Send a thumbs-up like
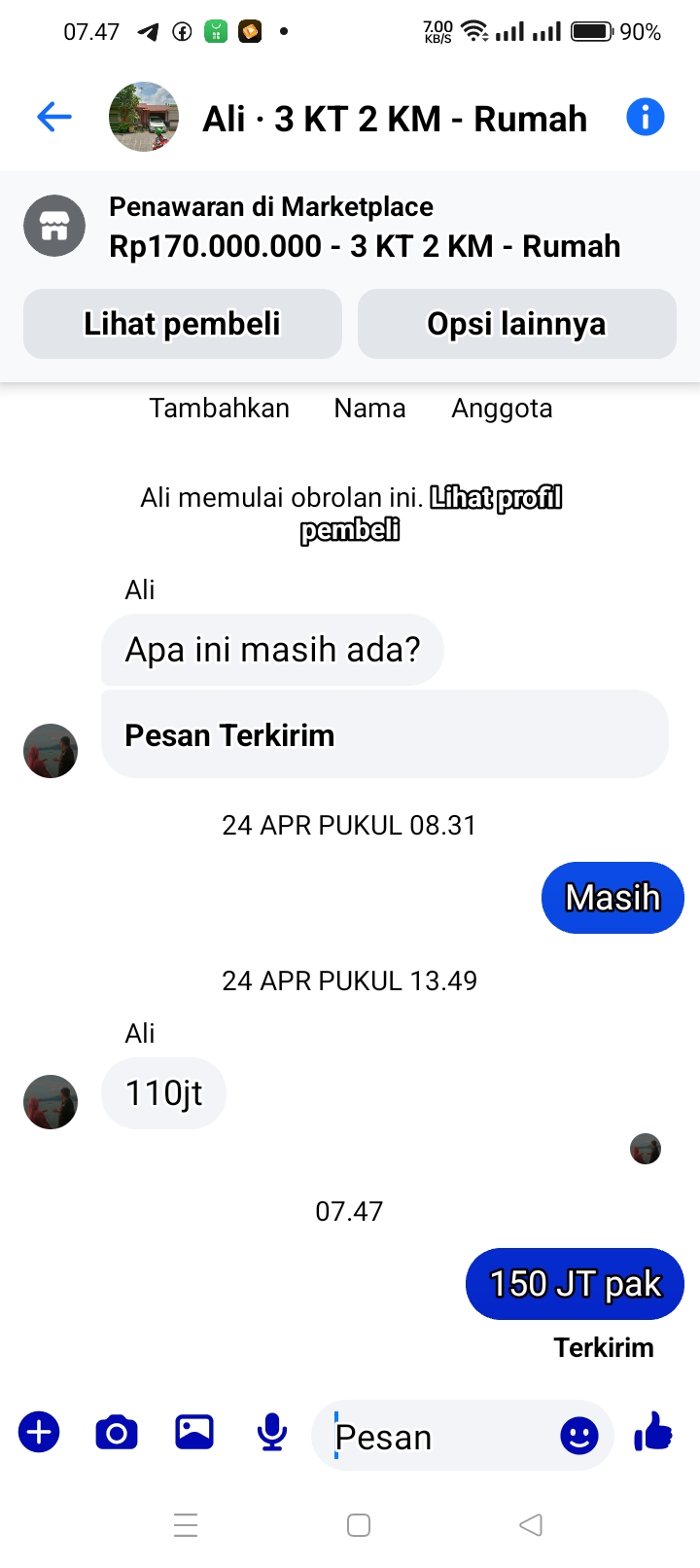The width and height of the screenshot is (700, 1568). pyautogui.click(x=653, y=1432)
